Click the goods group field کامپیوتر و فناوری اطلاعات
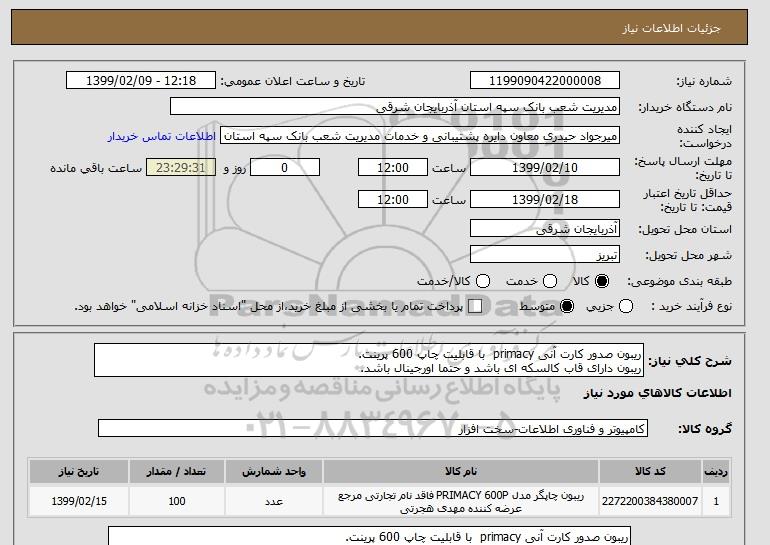The image size is (770, 545). pos(373,429)
